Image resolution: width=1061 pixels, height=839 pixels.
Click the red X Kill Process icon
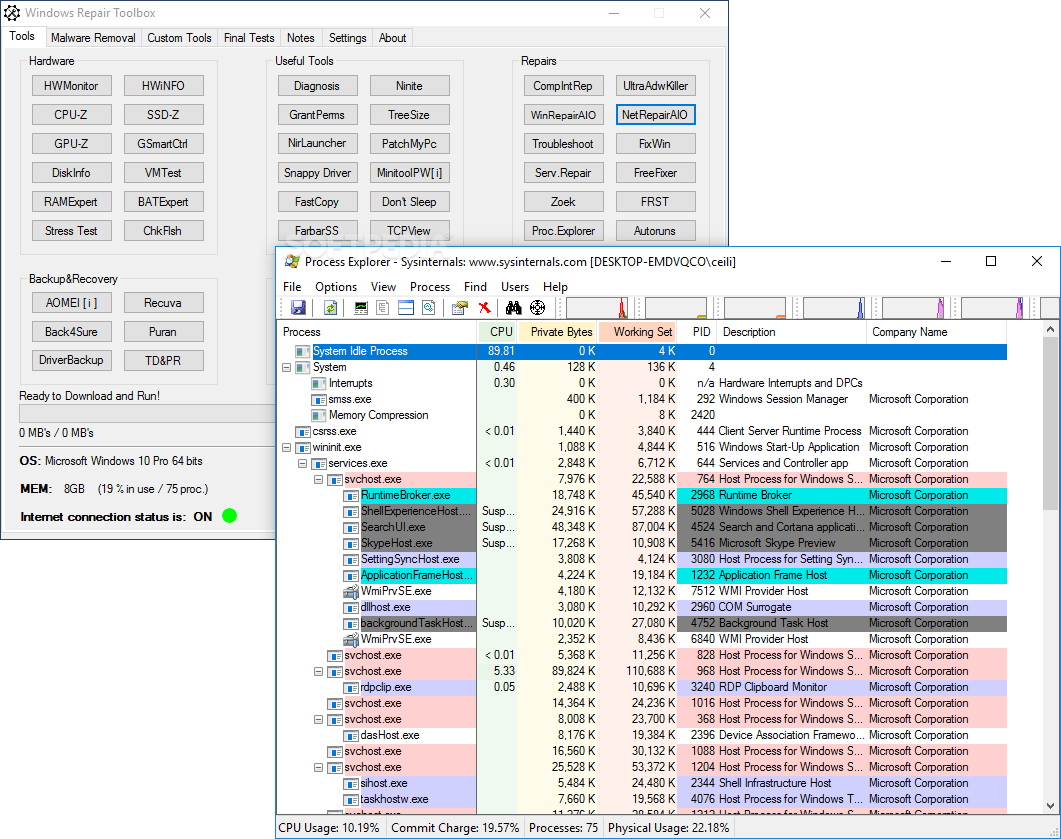coord(484,308)
